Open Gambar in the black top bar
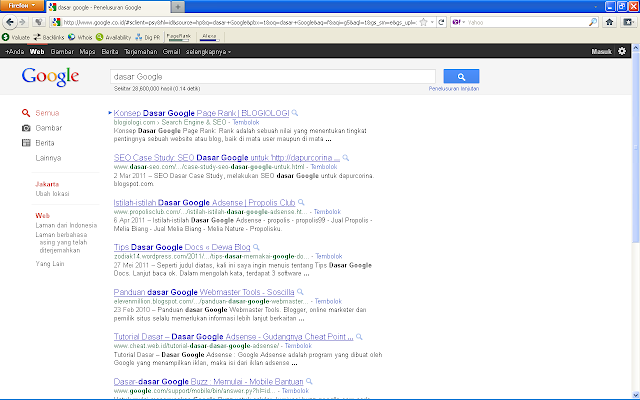This screenshot has width=640, height=400. tap(62, 51)
